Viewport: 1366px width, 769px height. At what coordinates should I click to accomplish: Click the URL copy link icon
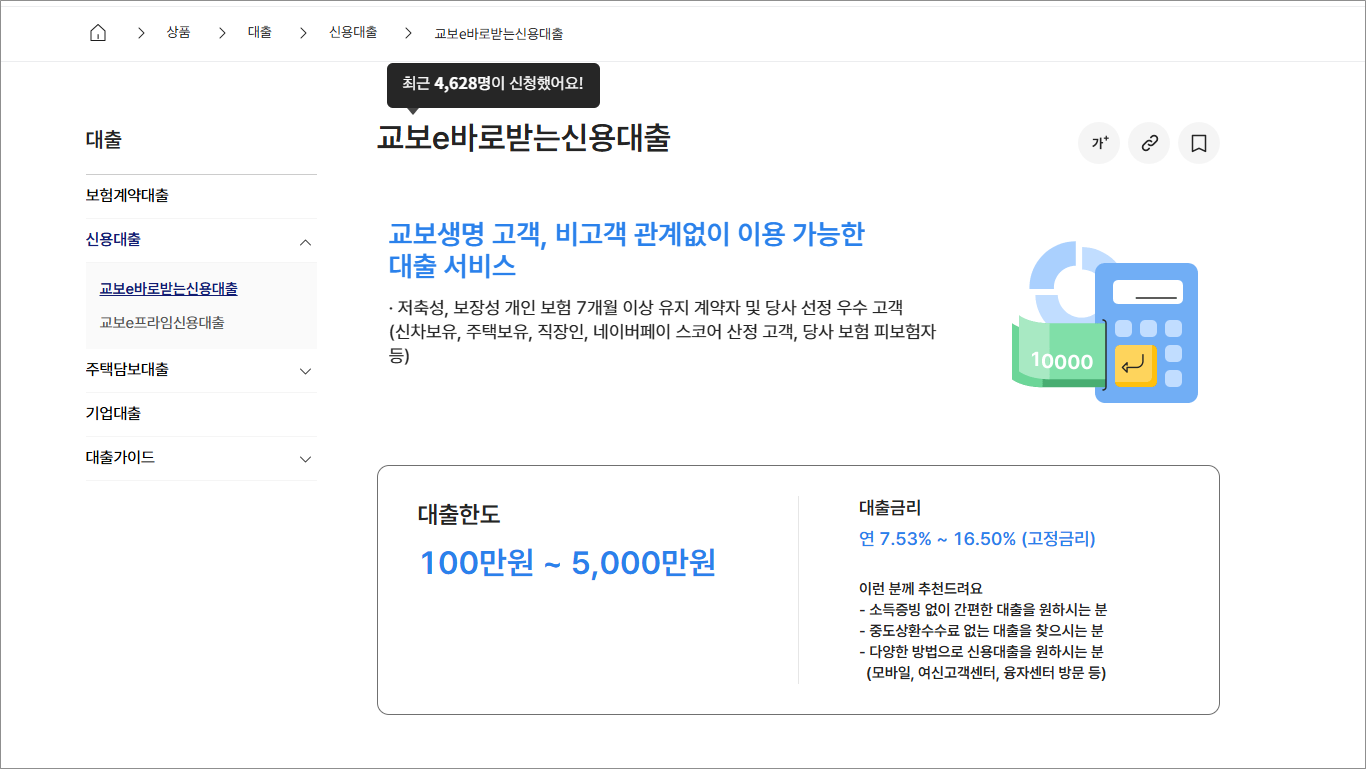(x=1148, y=143)
